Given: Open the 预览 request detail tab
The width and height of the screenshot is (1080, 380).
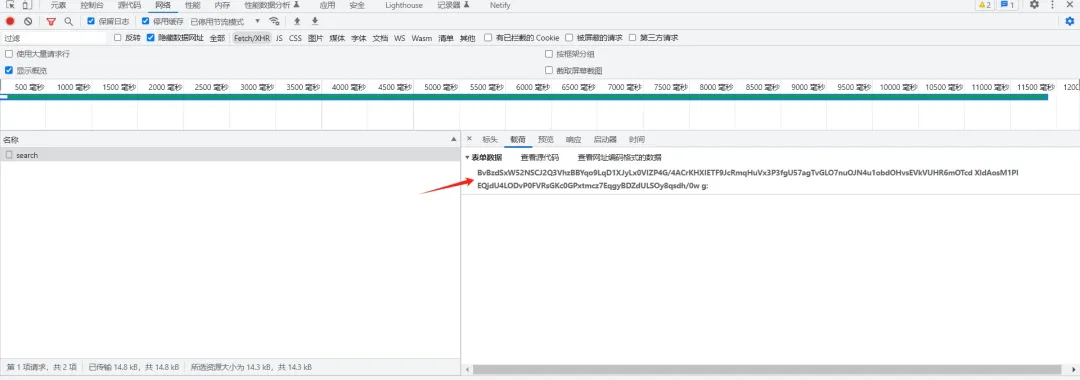Looking at the screenshot, I should coord(546,139).
